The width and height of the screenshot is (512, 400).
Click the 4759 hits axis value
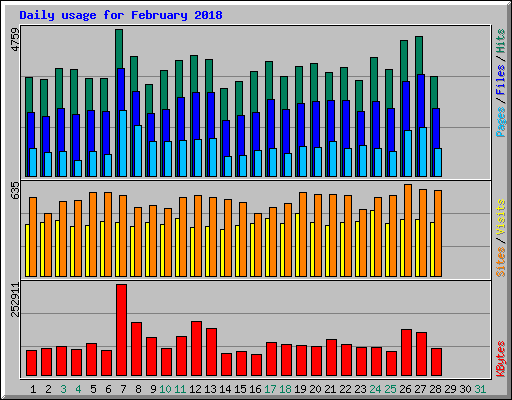point(15,39)
